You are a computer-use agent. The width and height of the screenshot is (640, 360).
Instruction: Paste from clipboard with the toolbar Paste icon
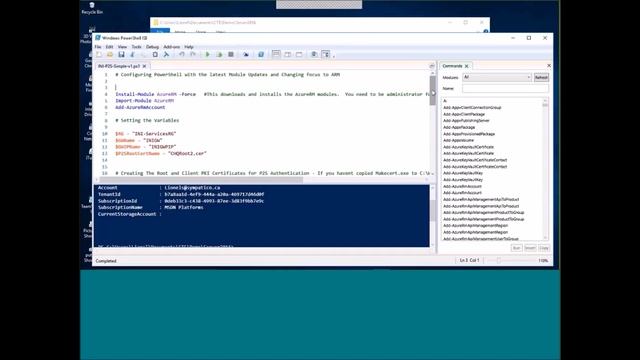coord(155,54)
